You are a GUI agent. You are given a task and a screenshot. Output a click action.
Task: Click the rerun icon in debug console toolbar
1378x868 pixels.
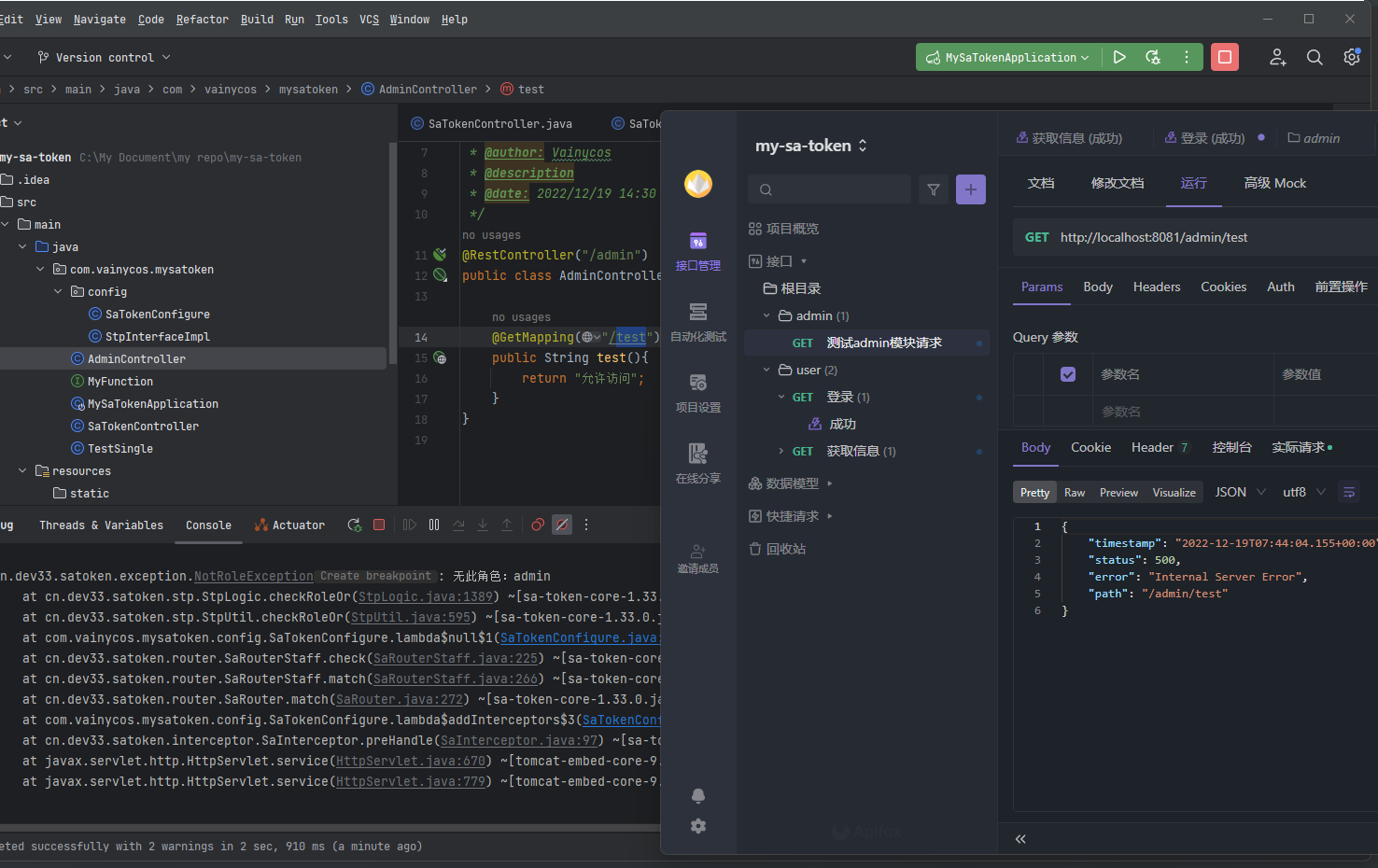tap(355, 525)
